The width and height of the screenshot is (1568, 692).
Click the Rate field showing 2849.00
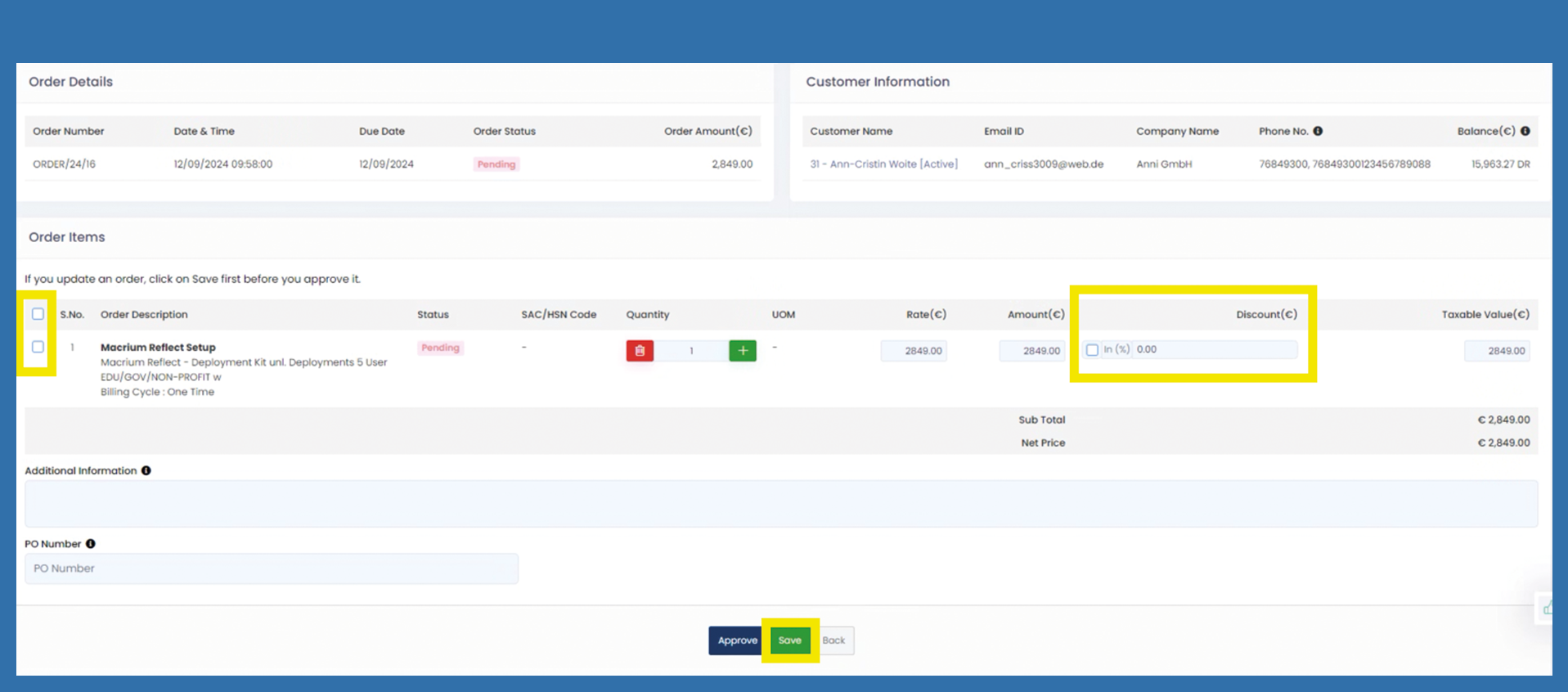(914, 351)
